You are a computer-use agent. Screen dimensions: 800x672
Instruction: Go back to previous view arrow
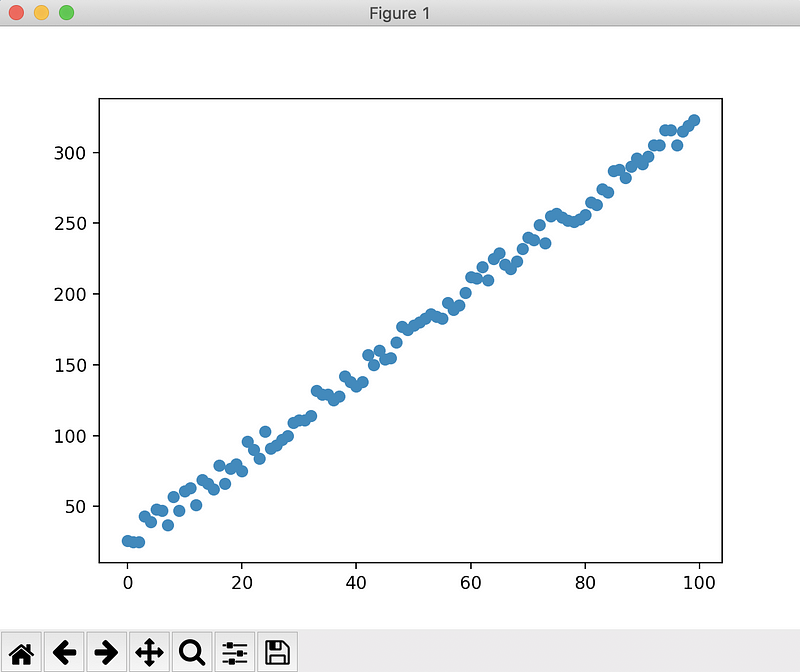(64, 653)
